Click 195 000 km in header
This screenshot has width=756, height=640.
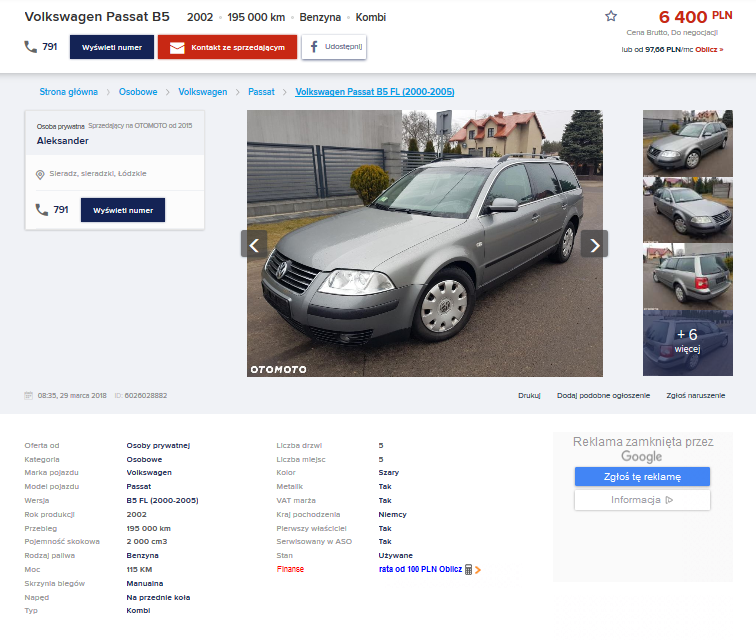pos(256,17)
